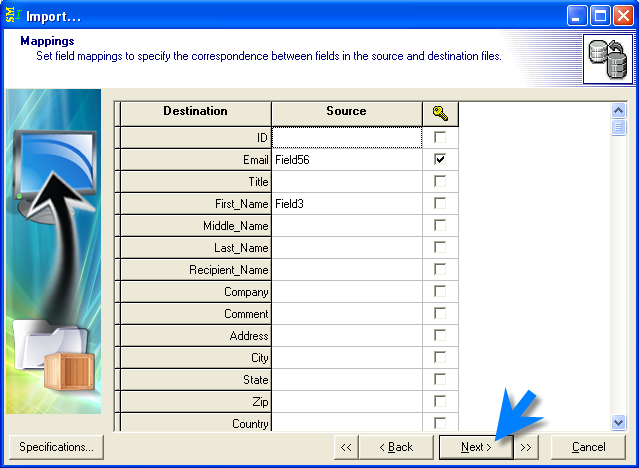This screenshot has width=639, height=468.
Task: Select the Source cell for Middle_Name
Action: 347,225
